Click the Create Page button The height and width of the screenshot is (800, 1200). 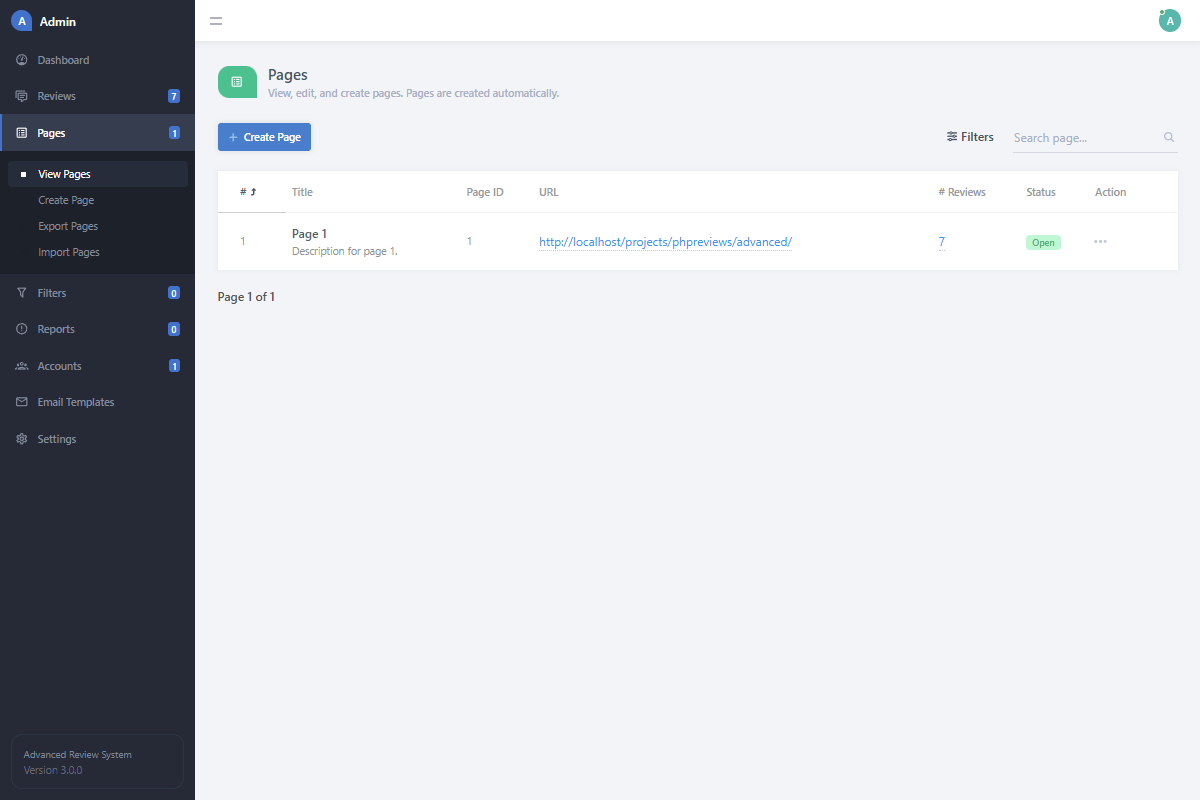[x=264, y=137]
